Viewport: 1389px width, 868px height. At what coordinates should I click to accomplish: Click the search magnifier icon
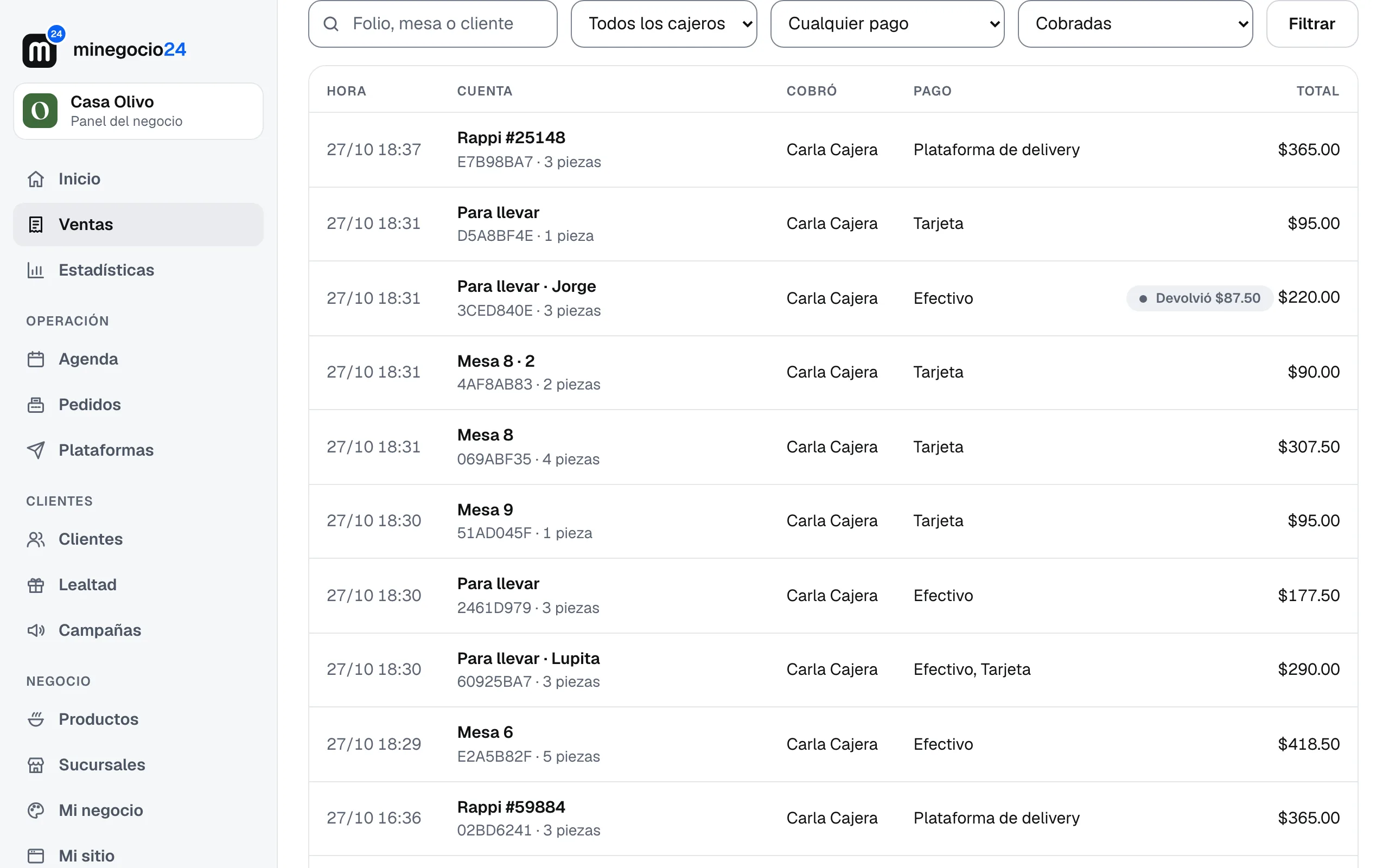330,23
